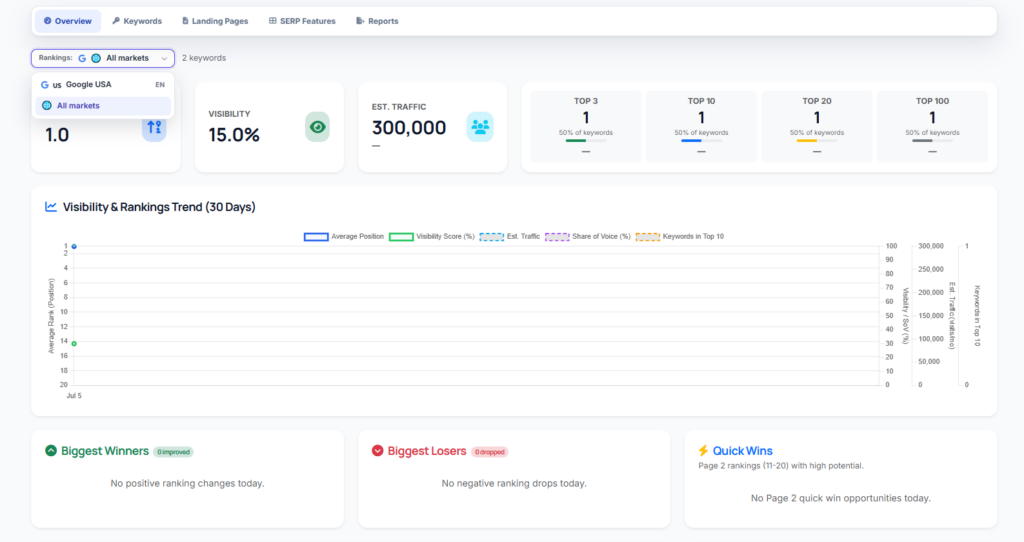The image size is (1024, 542).
Task: Click the Google logo in Google USA row
Action: tap(44, 85)
